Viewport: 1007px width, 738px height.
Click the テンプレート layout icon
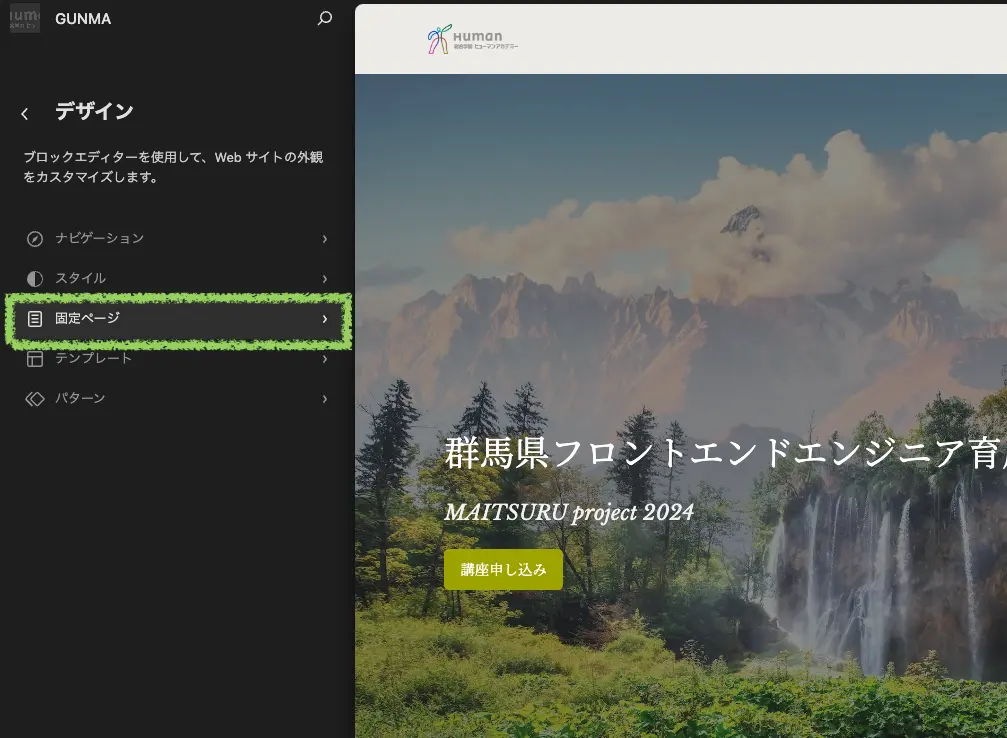tap(35, 359)
